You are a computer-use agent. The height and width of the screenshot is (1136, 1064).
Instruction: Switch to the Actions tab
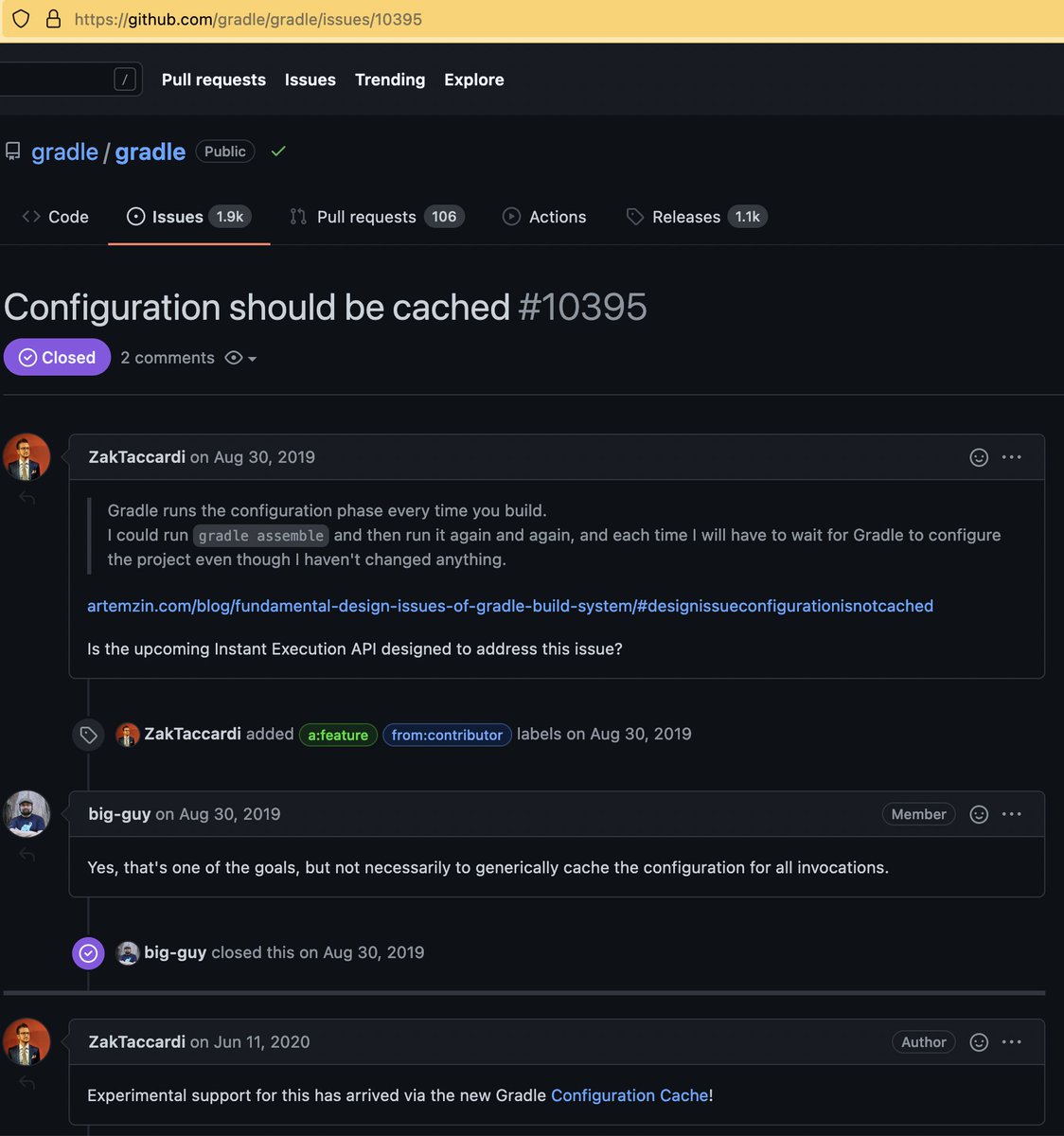pyautogui.click(x=544, y=217)
